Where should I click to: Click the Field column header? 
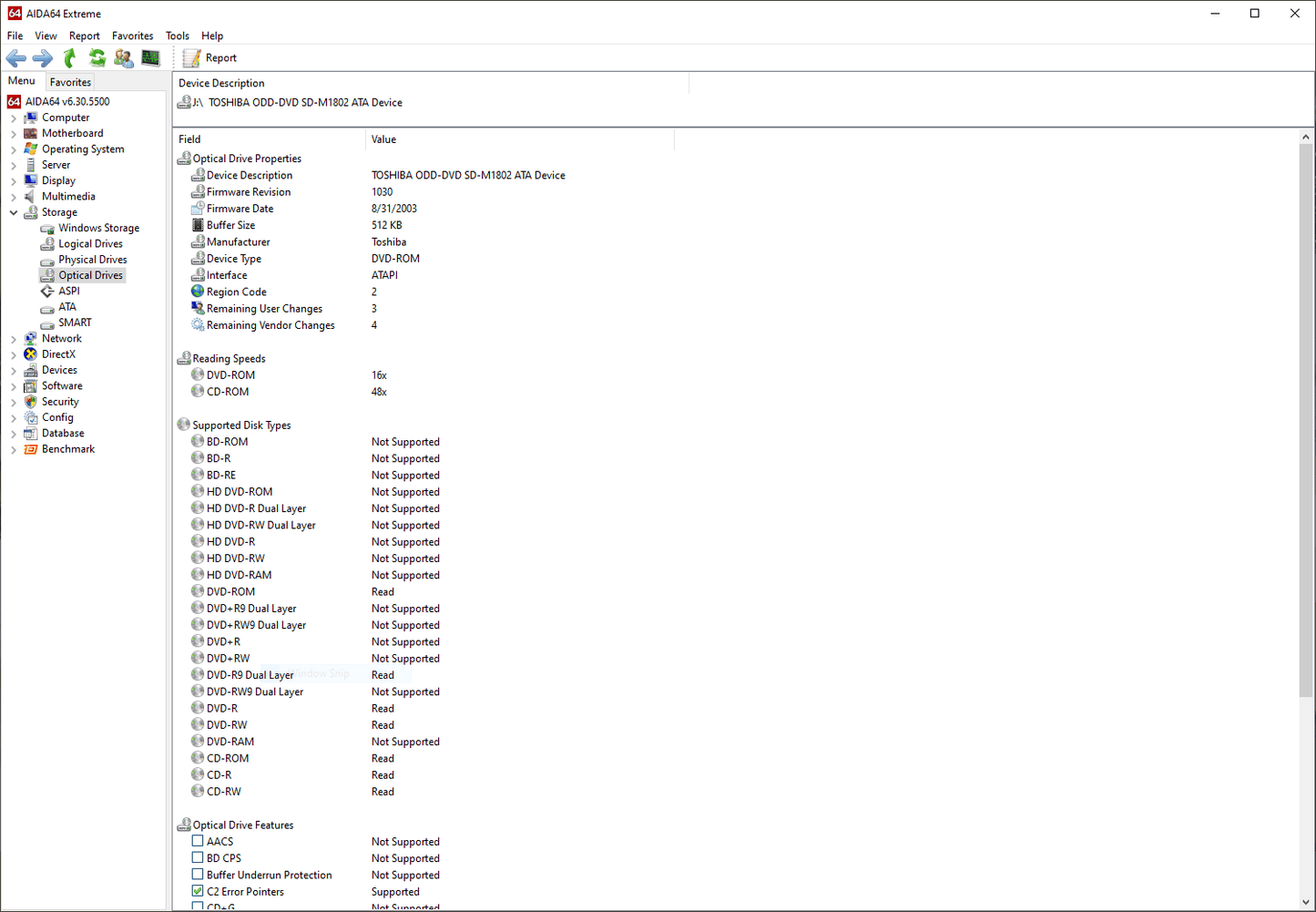pyautogui.click(x=189, y=139)
